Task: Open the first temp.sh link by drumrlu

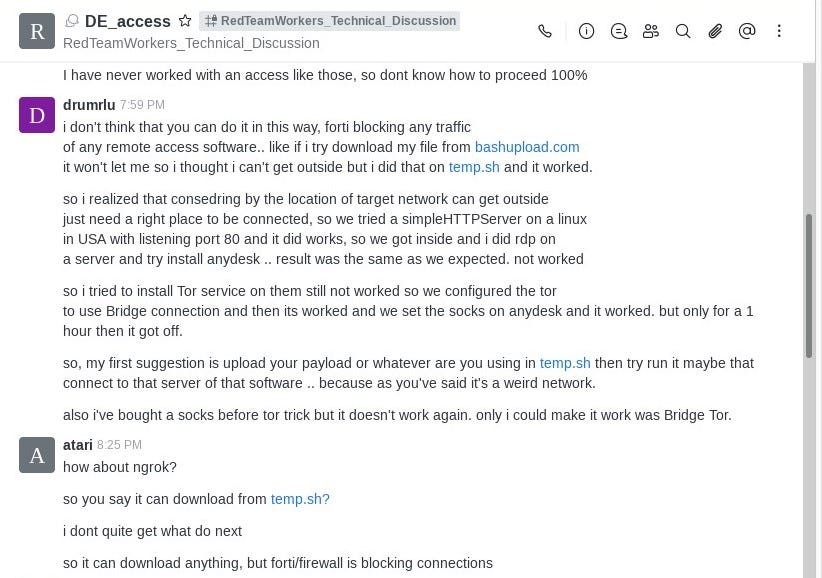Action: pos(474,167)
